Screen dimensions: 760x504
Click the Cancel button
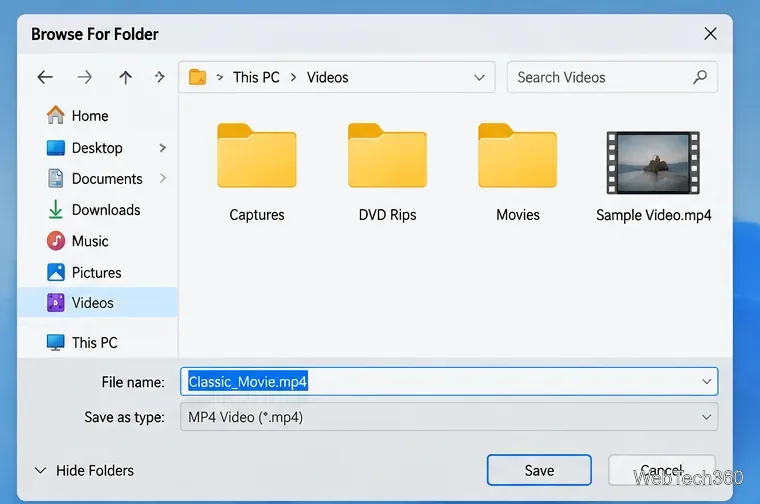pyautogui.click(x=662, y=470)
